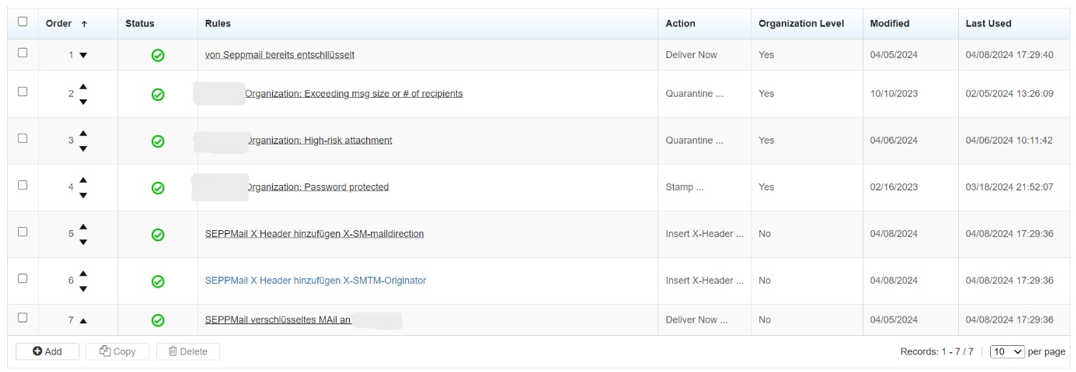Click the Delete button
Screen dimensions: 1076x372
(x=188, y=351)
